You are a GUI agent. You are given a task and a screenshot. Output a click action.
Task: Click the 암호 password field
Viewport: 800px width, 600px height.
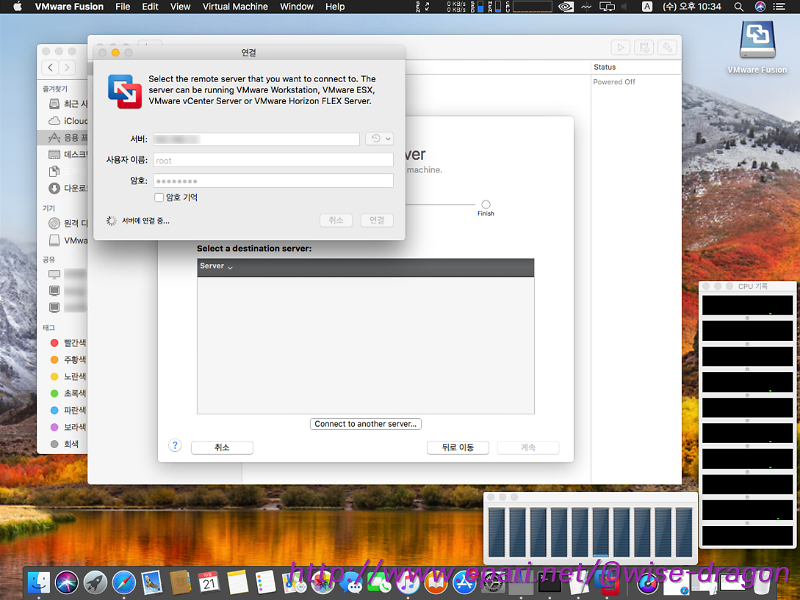click(x=273, y=181)
